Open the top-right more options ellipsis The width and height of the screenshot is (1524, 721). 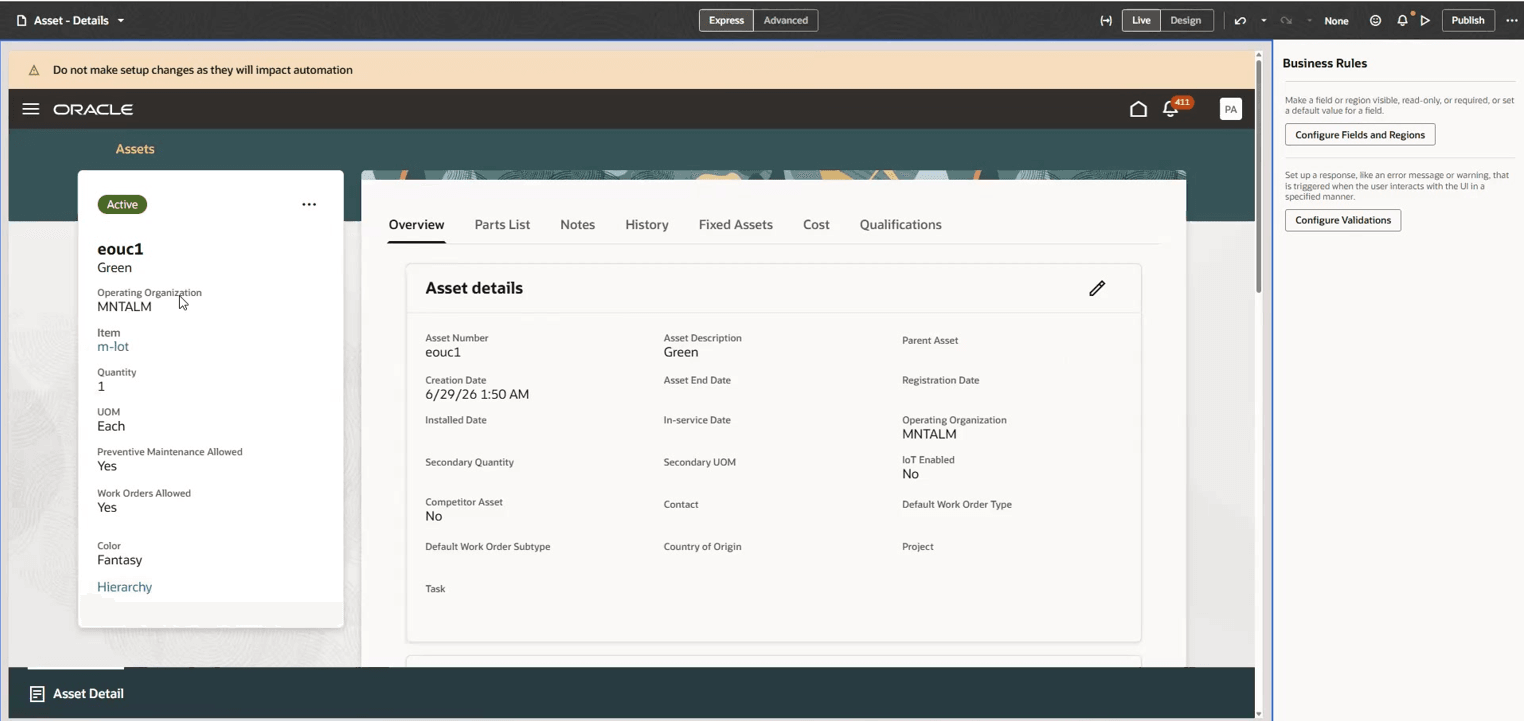[1512, 20]
